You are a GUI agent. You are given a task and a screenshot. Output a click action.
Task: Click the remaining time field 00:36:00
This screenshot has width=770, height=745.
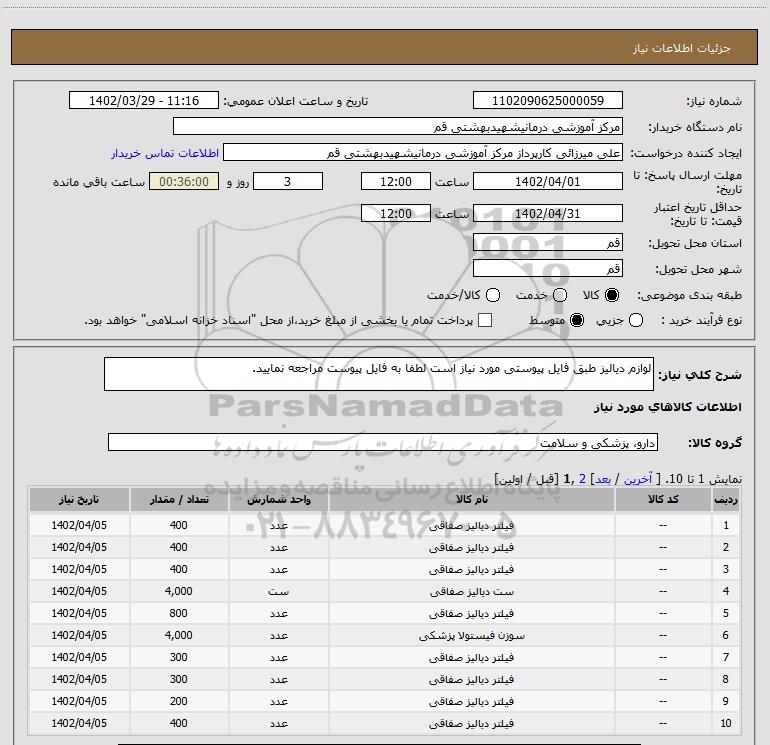point(182,181)
